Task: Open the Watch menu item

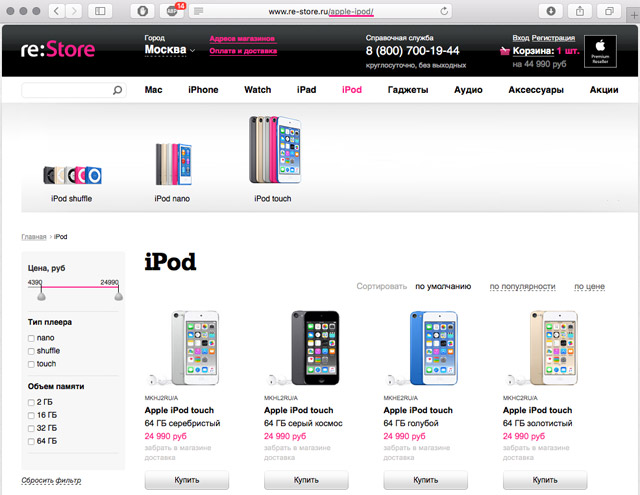Action: click(258, 90)
